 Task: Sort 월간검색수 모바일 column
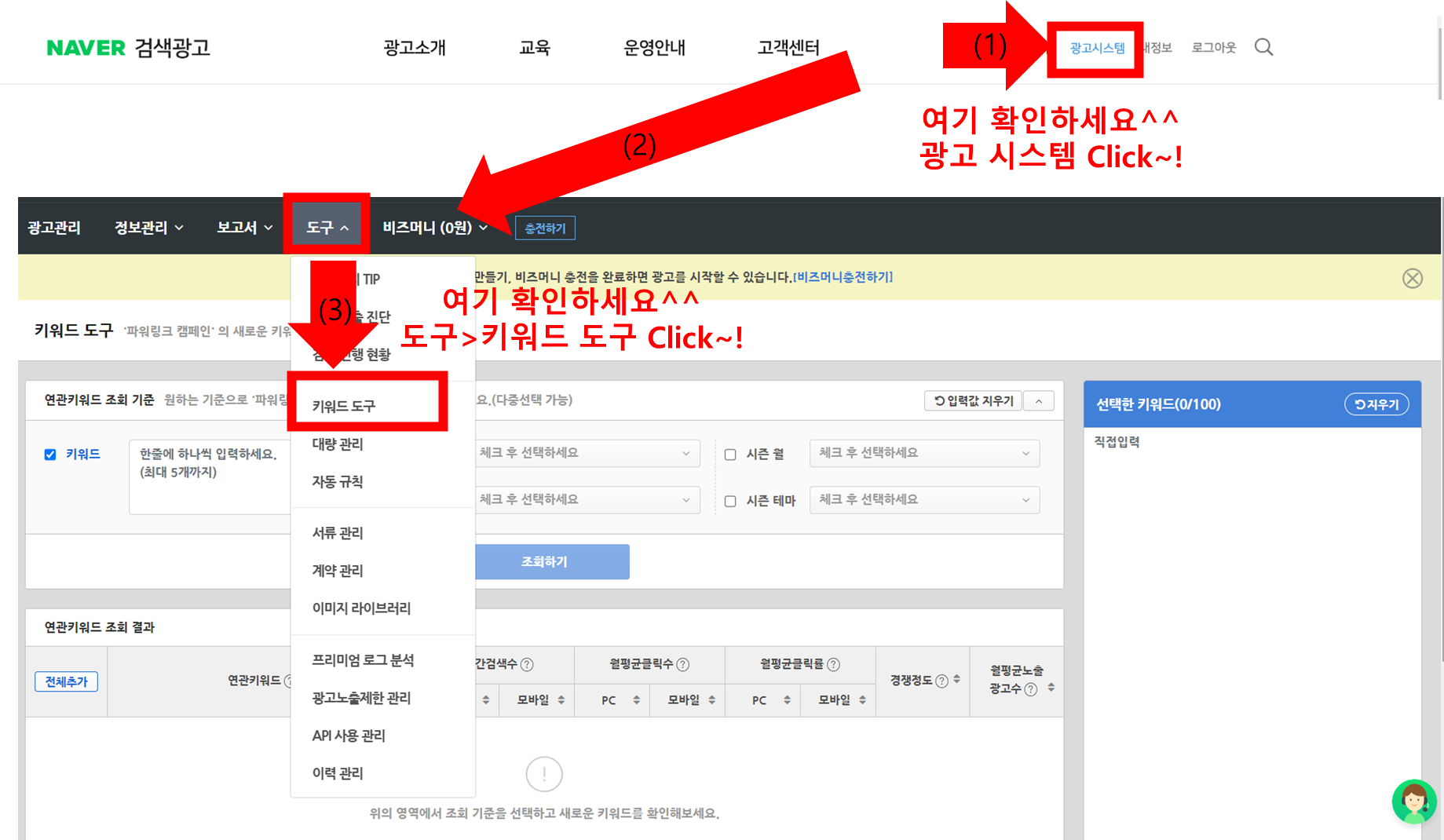tap(561, 699)
